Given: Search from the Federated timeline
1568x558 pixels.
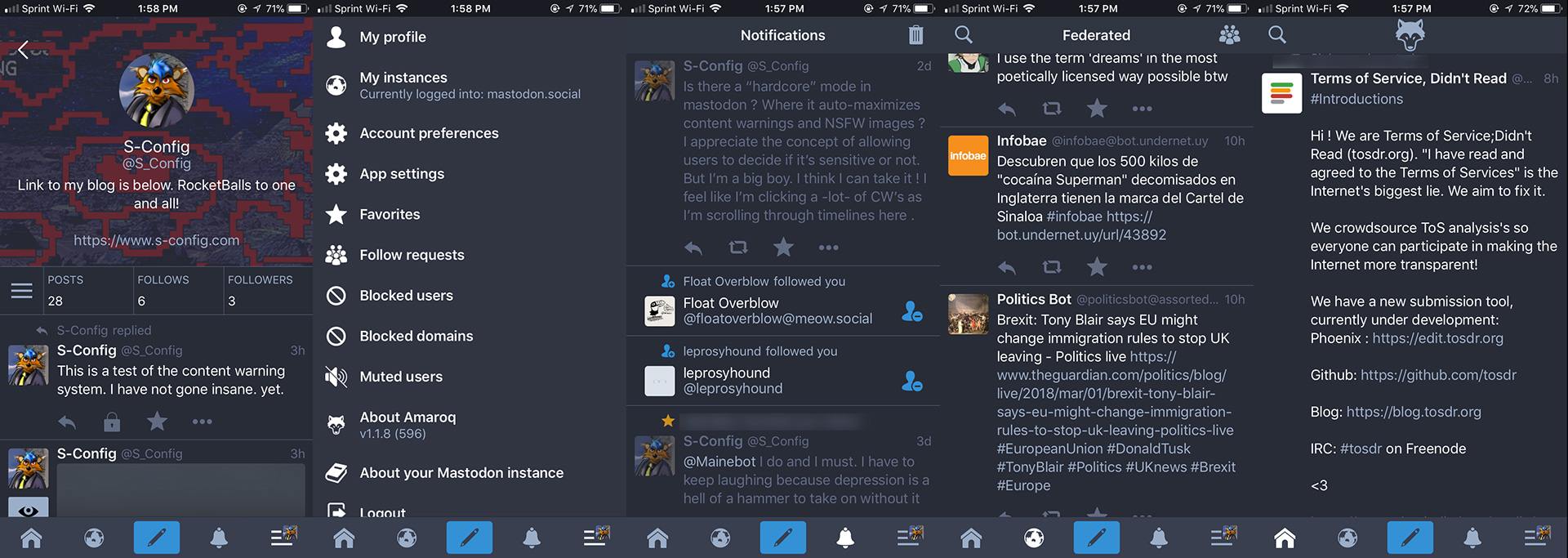Looking at the screenshot, I should tap(964, 34).
